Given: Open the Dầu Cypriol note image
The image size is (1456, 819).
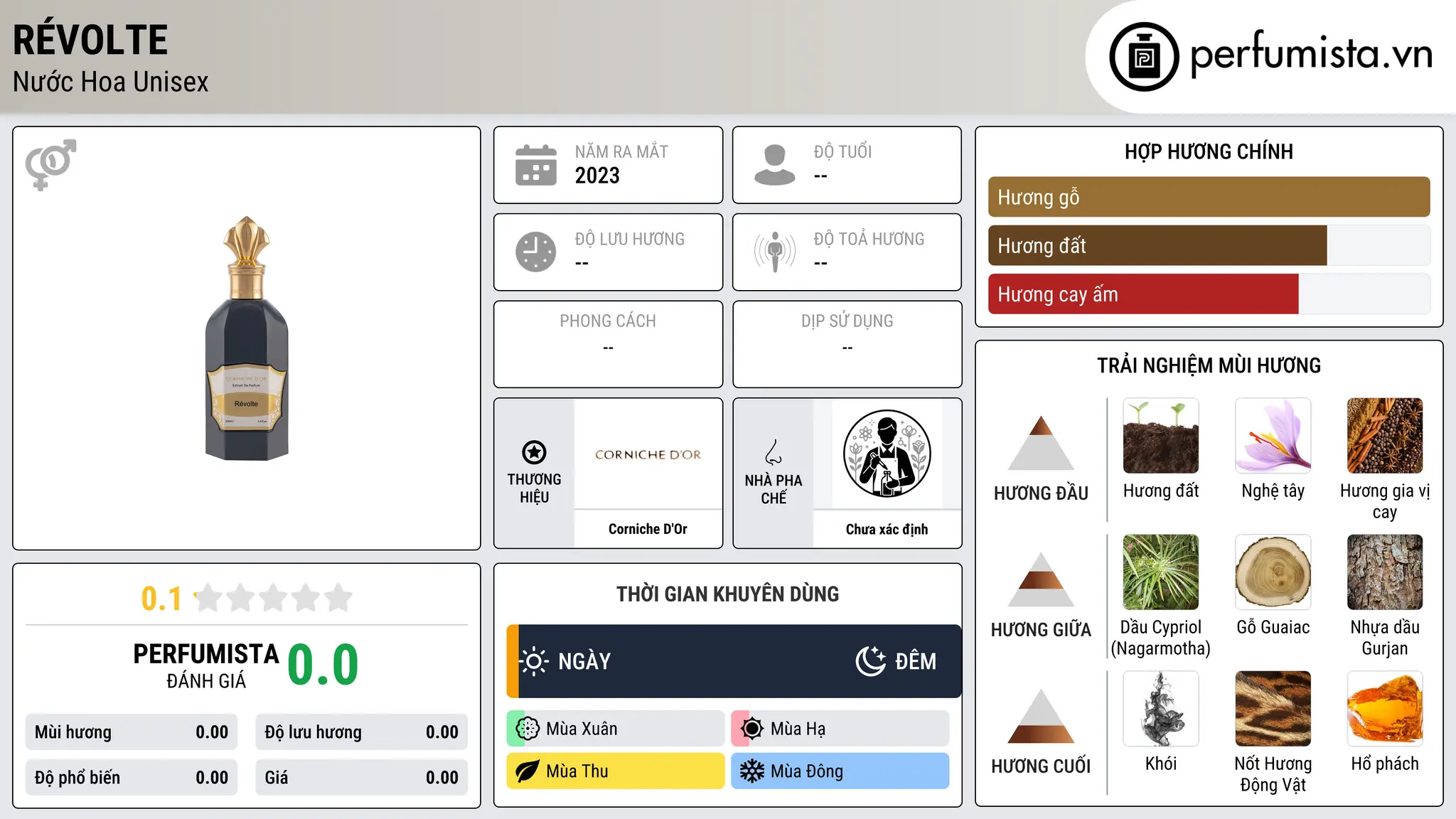Looking at the screenshot, I should coord(1161,572).
